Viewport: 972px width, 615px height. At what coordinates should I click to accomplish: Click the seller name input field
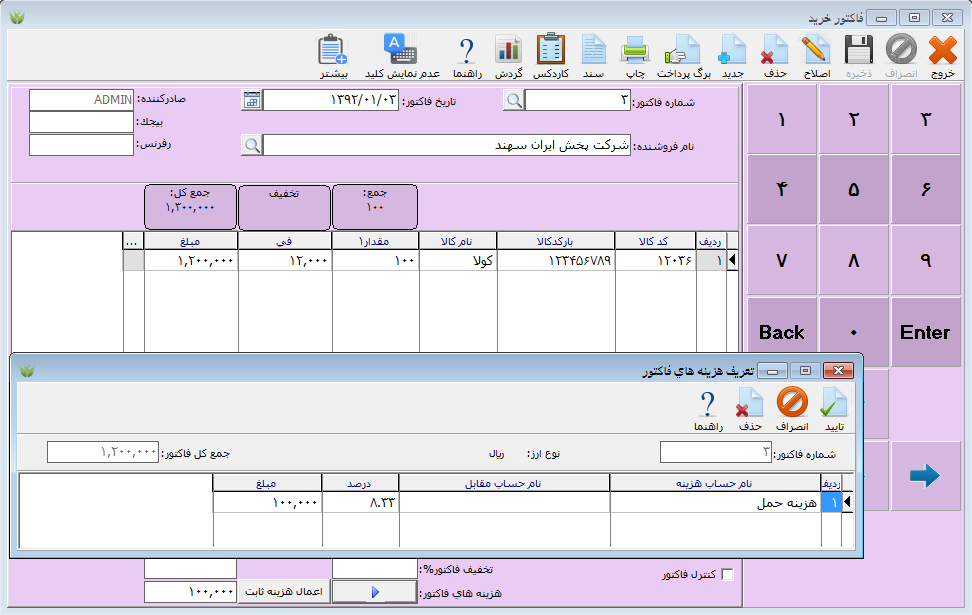tap(448, 145)
